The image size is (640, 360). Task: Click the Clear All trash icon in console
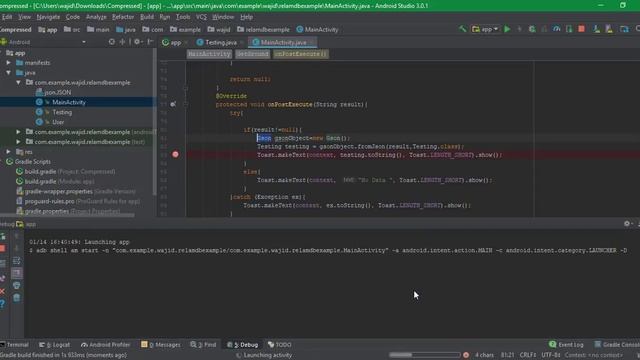(x=17, y=298)
